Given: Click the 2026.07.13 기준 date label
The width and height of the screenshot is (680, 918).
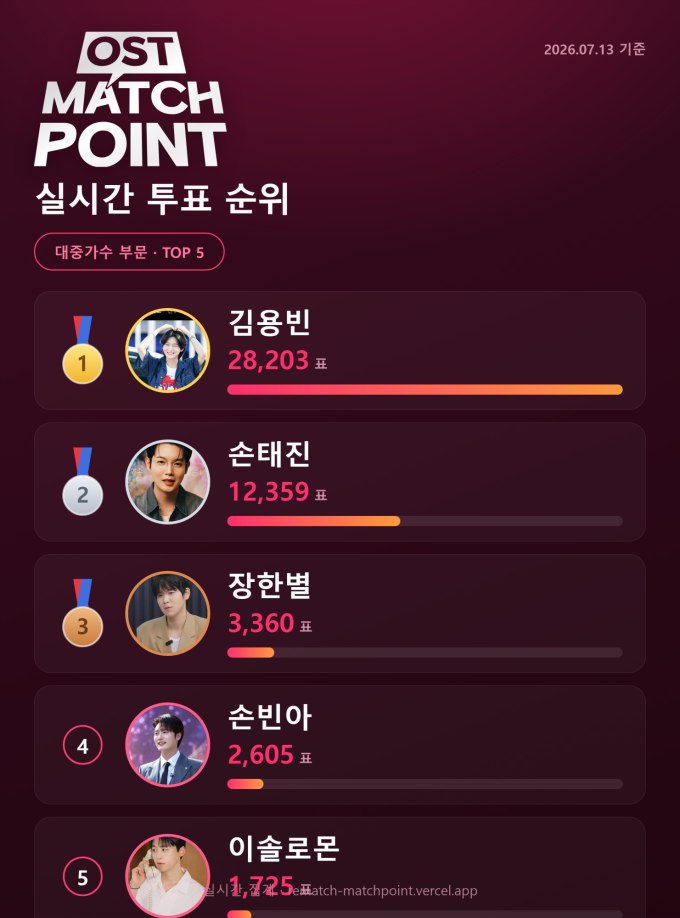Looking at the screenshot, I should pos(594,49).
